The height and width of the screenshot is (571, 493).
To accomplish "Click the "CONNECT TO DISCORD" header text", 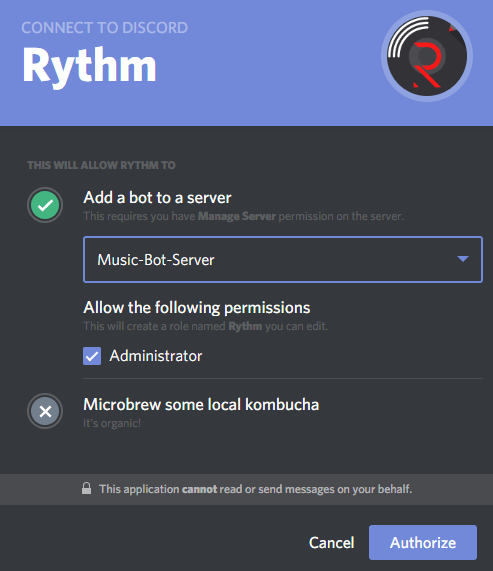I will (x=104, y=28).
